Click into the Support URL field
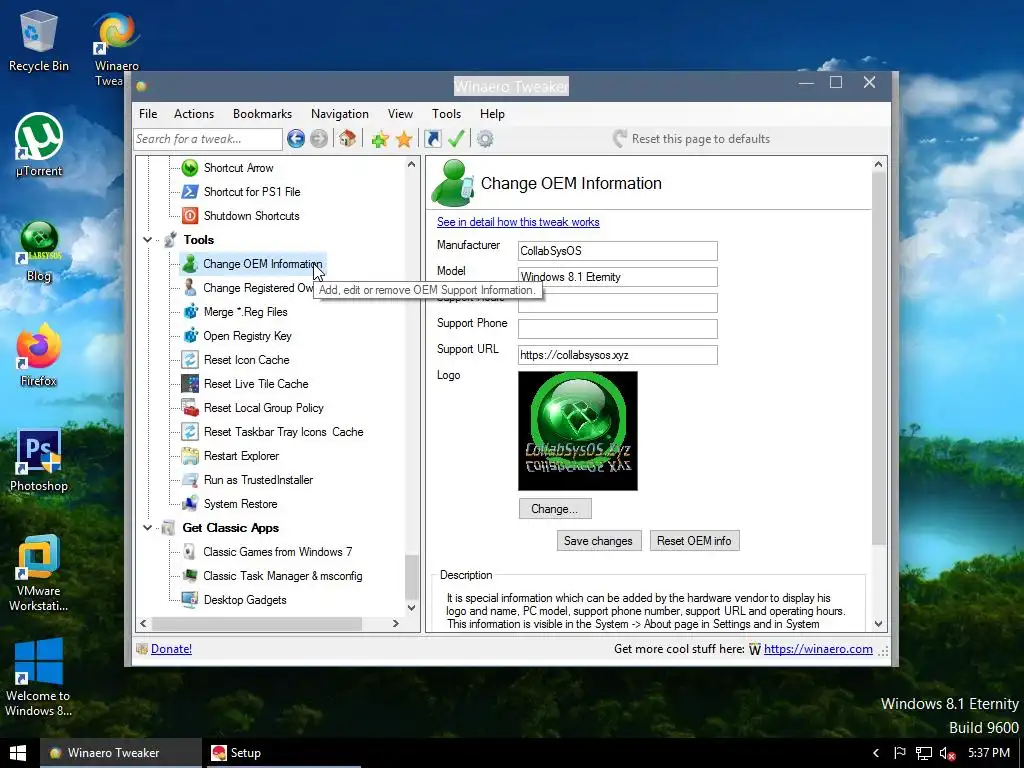The width and height of the screenshot is (1024, 768). 618,355
